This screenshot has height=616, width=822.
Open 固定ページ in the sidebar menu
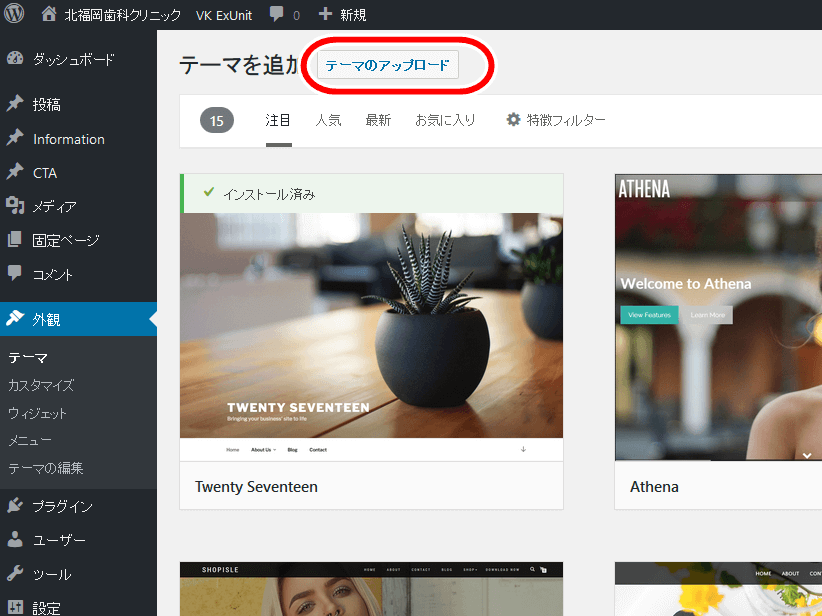pos(66,241)
